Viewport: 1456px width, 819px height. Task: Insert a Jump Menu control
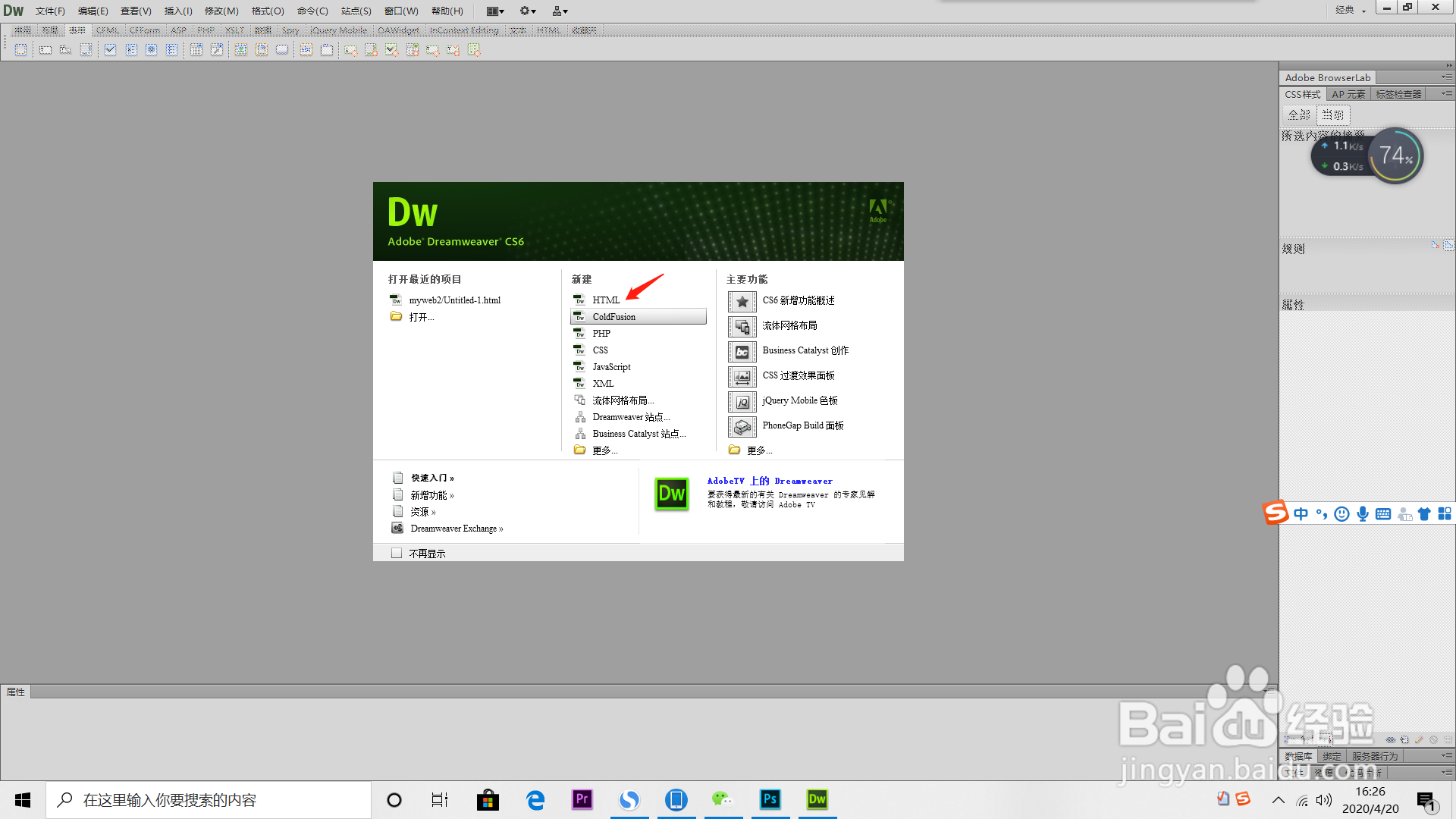[217, 50]
